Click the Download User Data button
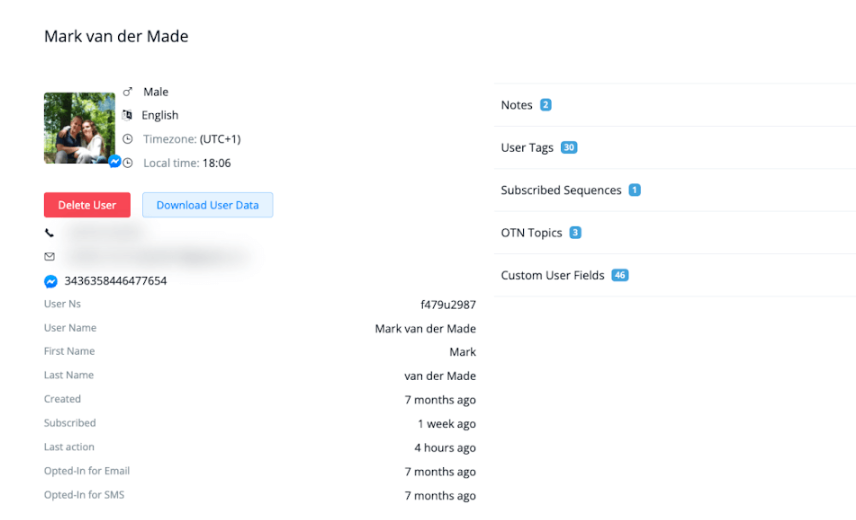The height and width of the screenshot is (520, 856). [207, 205]
